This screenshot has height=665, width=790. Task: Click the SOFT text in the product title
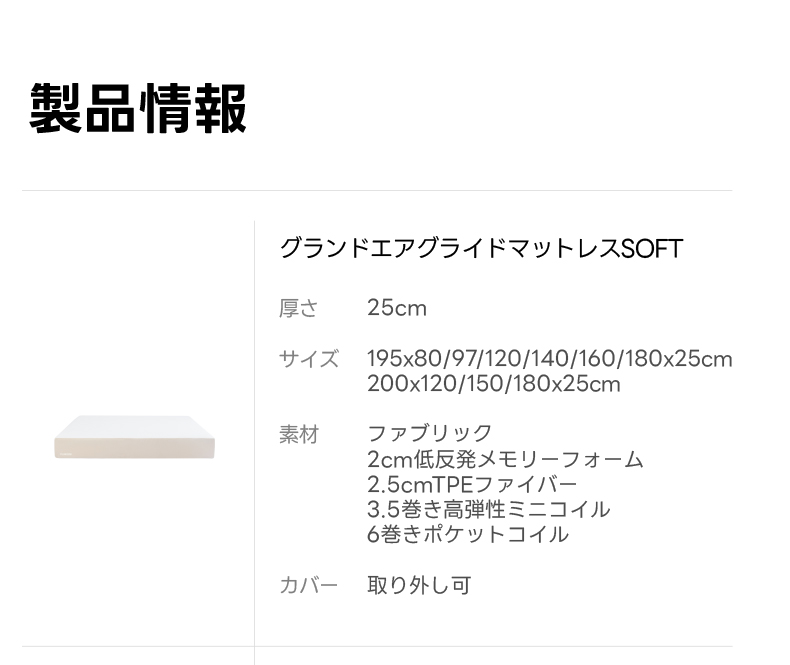point(652,248)
